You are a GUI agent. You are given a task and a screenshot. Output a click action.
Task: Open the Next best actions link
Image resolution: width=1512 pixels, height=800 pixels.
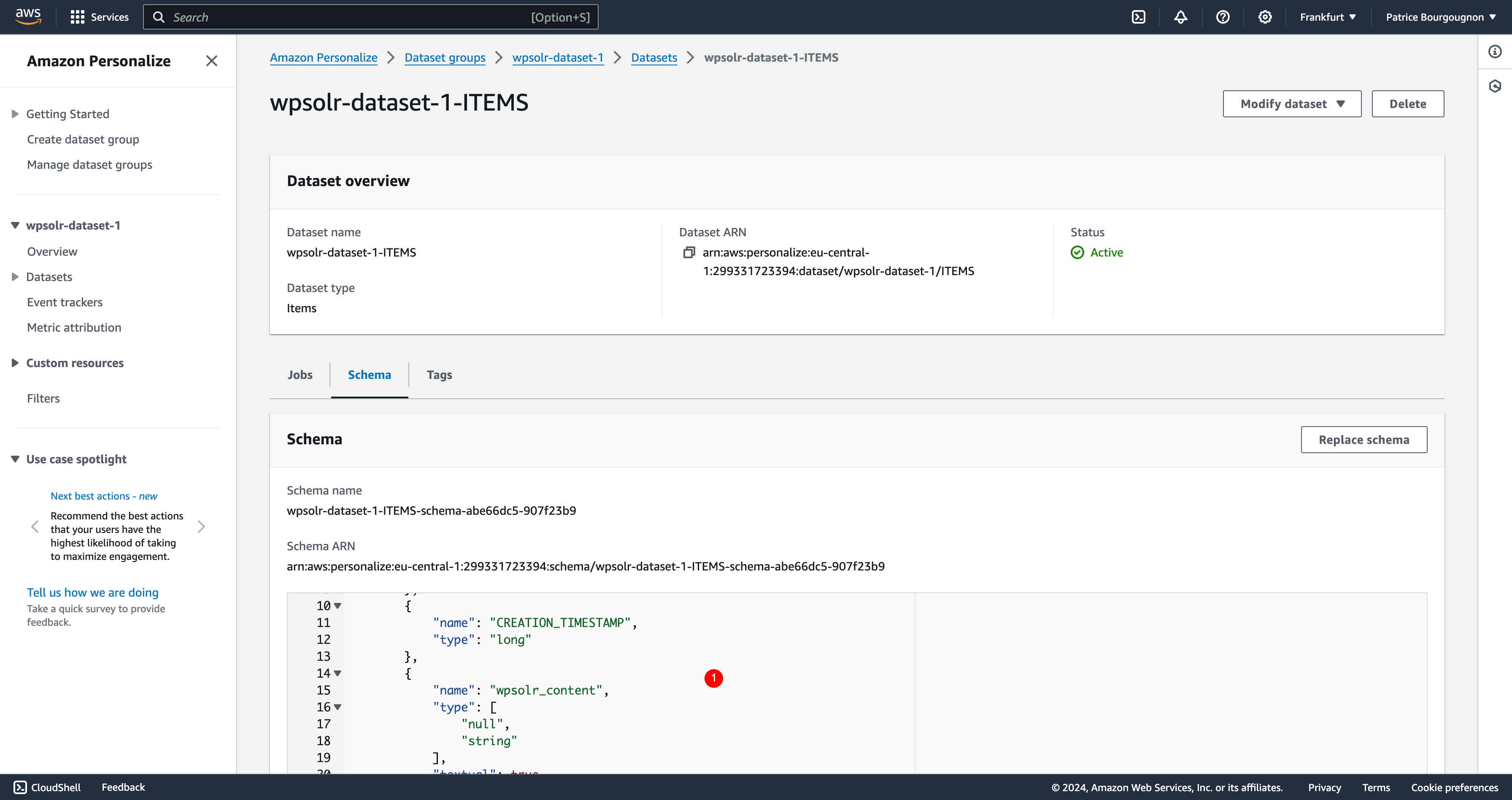(104, 496)
